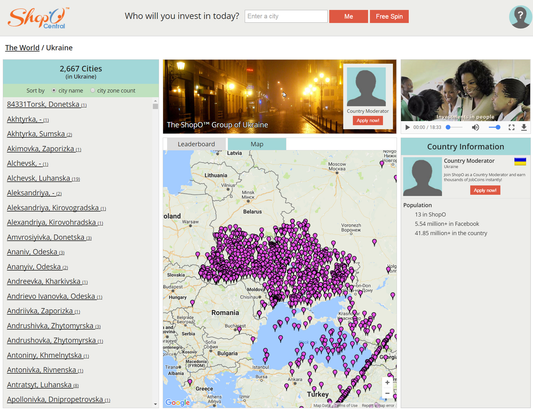Open The World breadcrumb link
This screenshot has width=533, height=410.
(x=22, y=48)
